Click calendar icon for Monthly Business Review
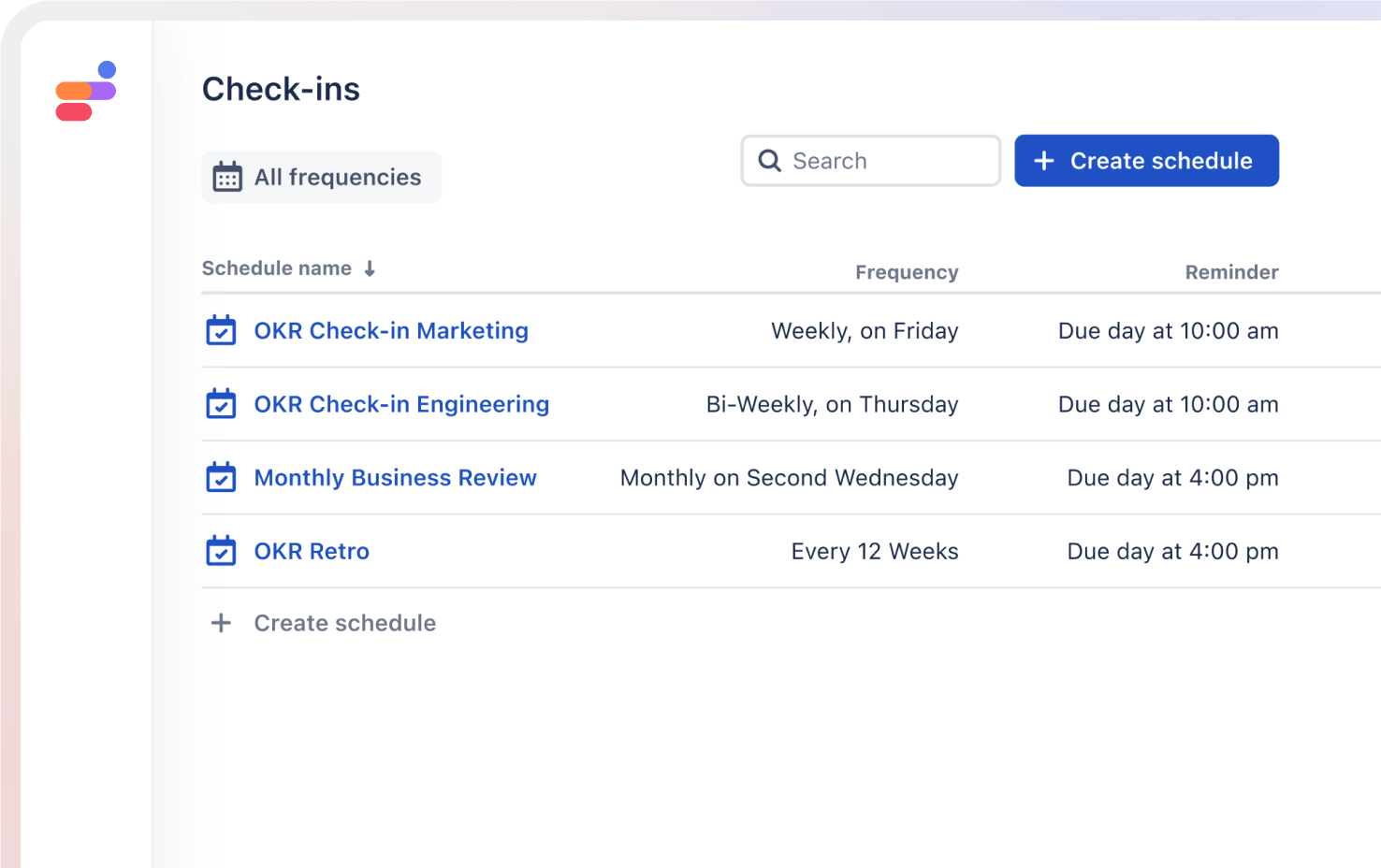The width and height of the screenshot is (1381, 868). click(221, 477)
